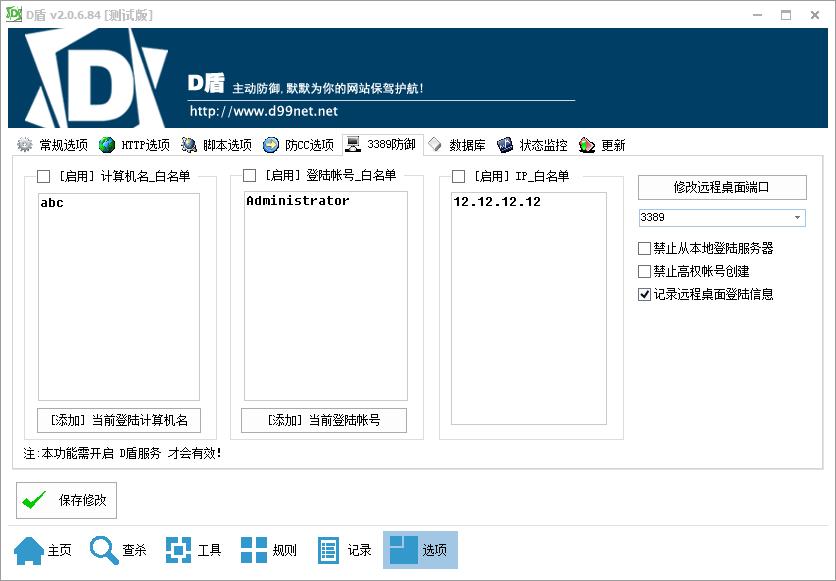This screenshot has width=836, height=581.
Task: Go to 主页 label in bottom navigation
Action: click(60, 550)
